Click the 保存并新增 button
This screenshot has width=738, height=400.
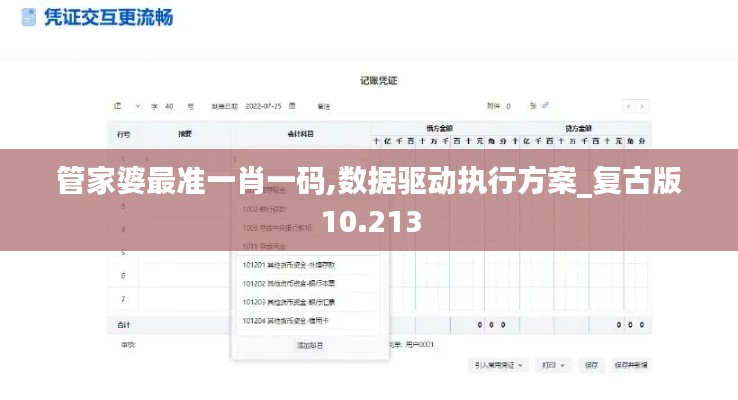coord(631,365)
